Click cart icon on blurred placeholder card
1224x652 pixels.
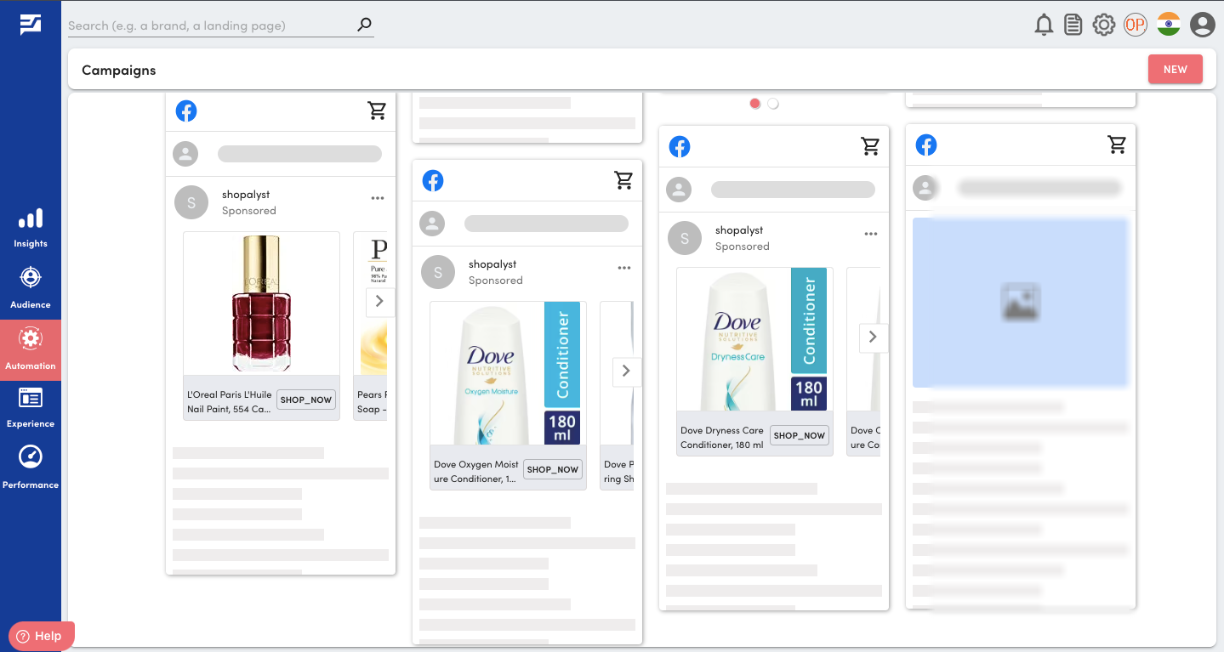coord(1118,144)
